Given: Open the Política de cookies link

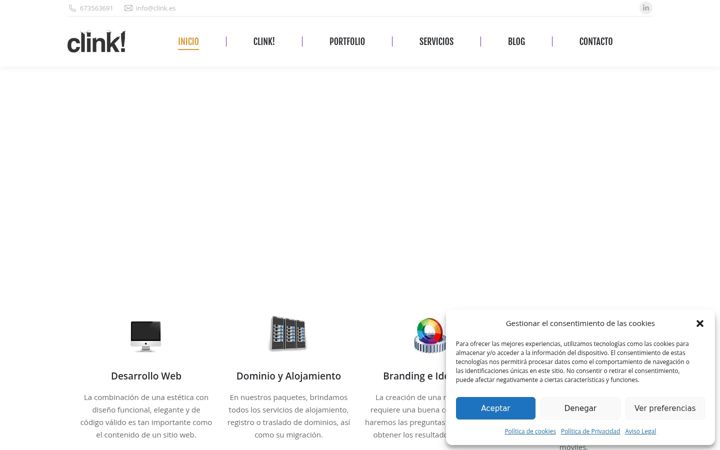Looking at the screenshot, I should coord(530,432).
